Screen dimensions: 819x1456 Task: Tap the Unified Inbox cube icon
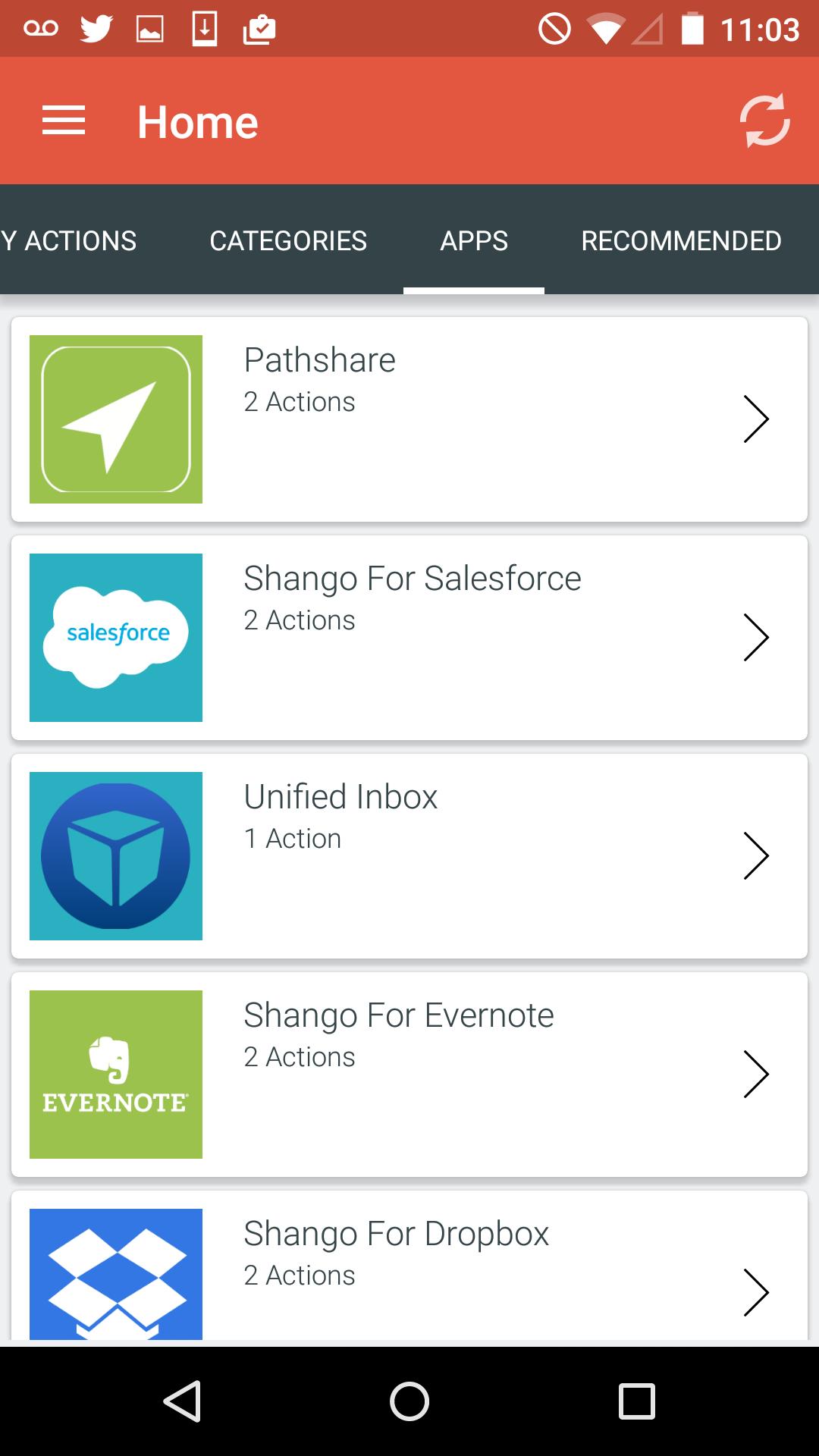[x=116, y=856]
